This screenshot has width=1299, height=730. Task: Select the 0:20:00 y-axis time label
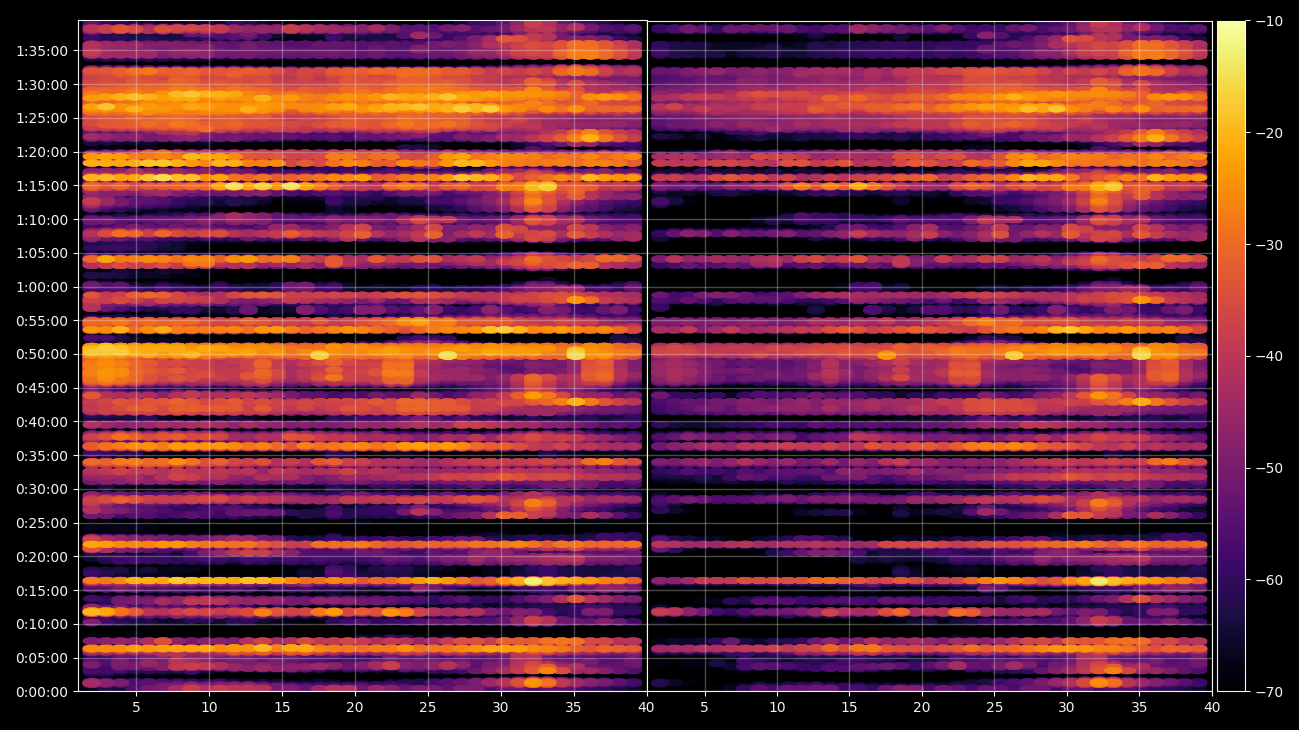(x=42, y=557)
